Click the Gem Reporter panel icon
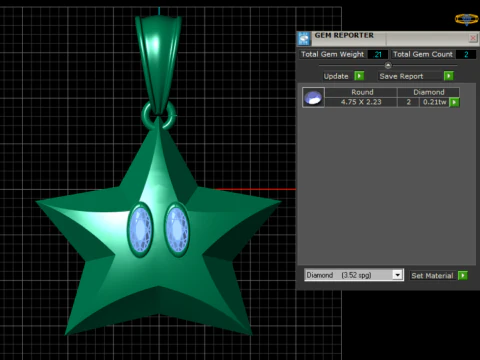The image size is (480, 360). pos(304,39)
